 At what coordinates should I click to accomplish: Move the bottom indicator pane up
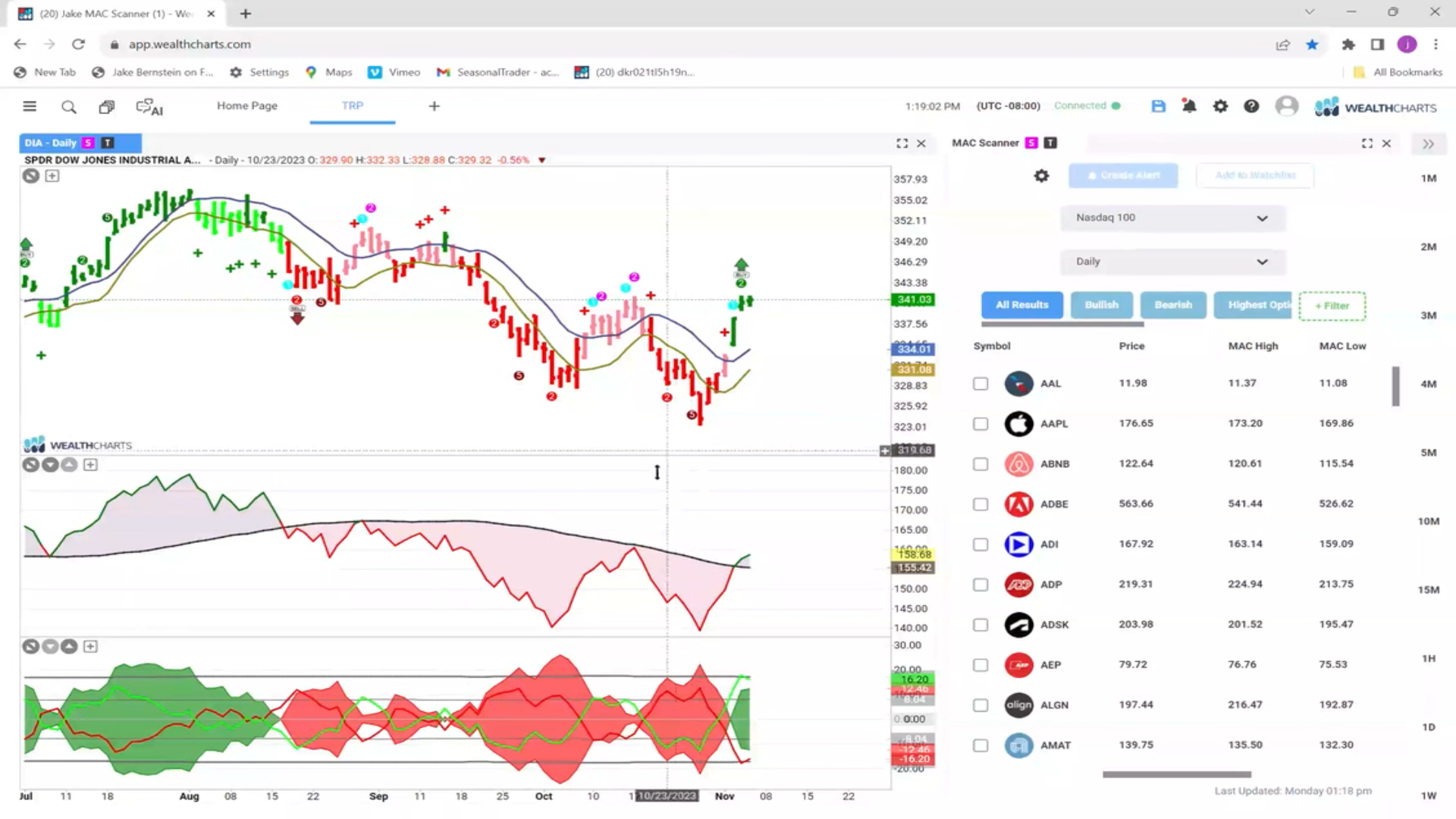tap(69, 647)
